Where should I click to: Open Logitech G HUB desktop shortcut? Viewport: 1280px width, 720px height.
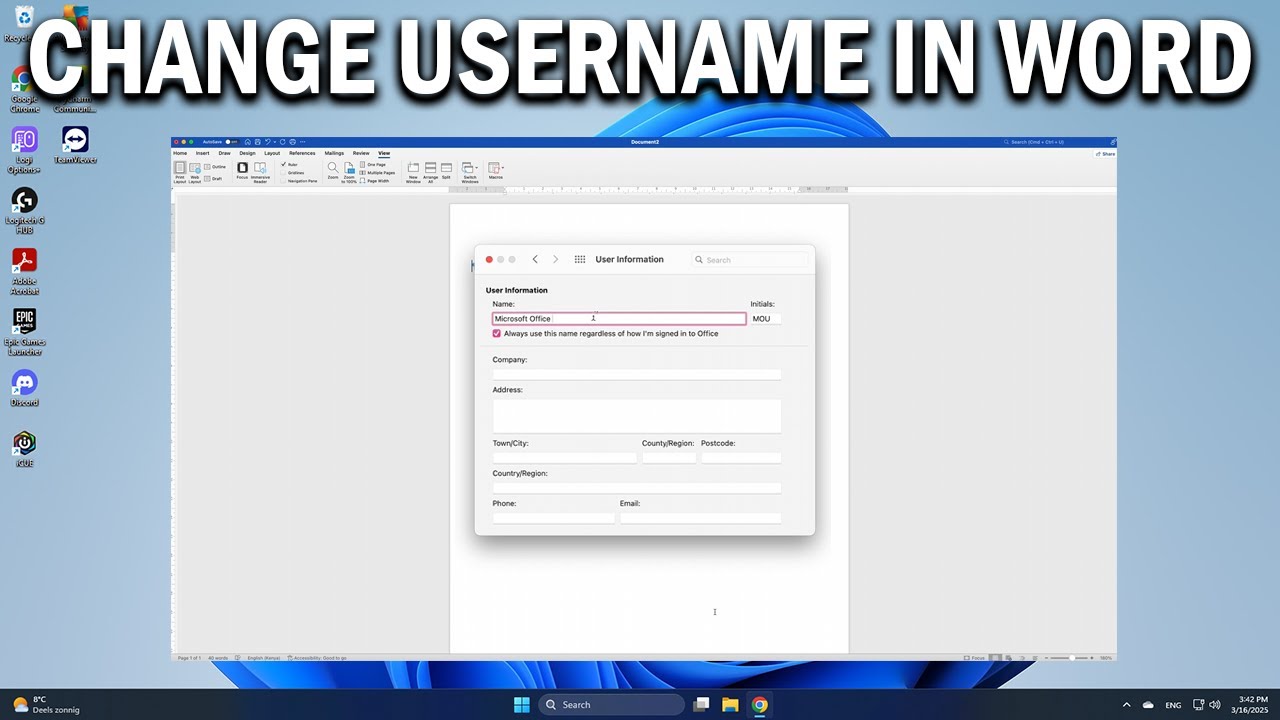click(x=24, y=211)
